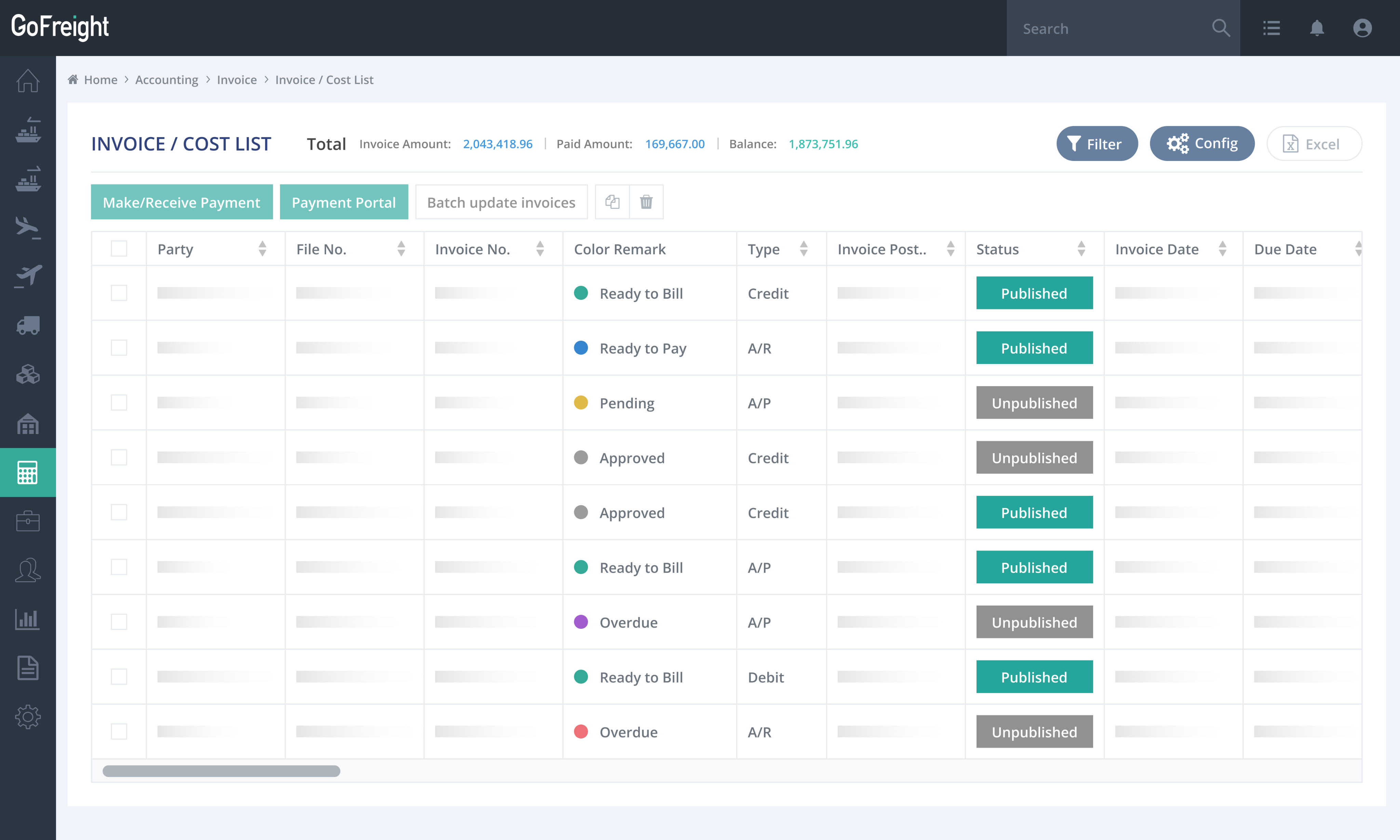Sort invoices by Invoice Date
Viewport: 1400px width, 840px height.
[x=1223, y=248]
